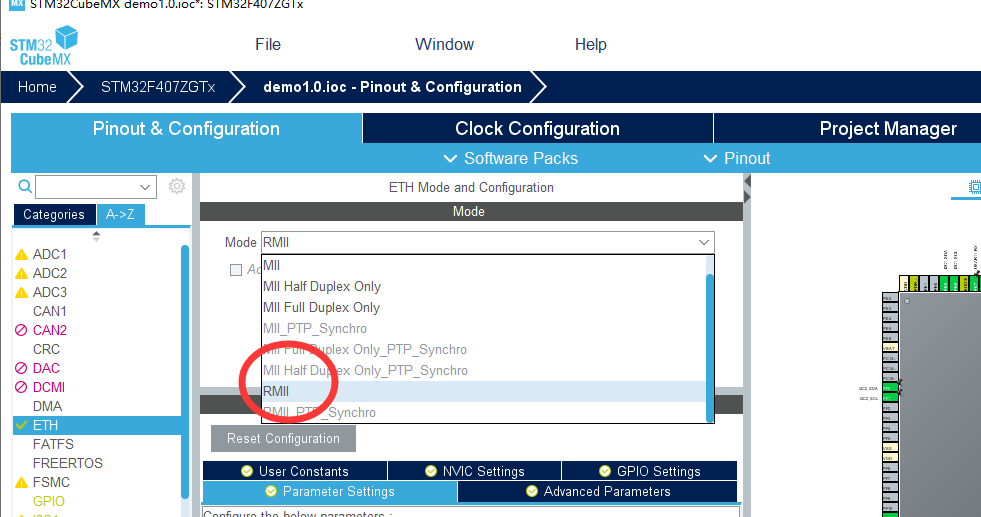This screenshot has height=517, width=981.
Task: Open the Mode combo box arrow
Action: (x=704, y=242)
